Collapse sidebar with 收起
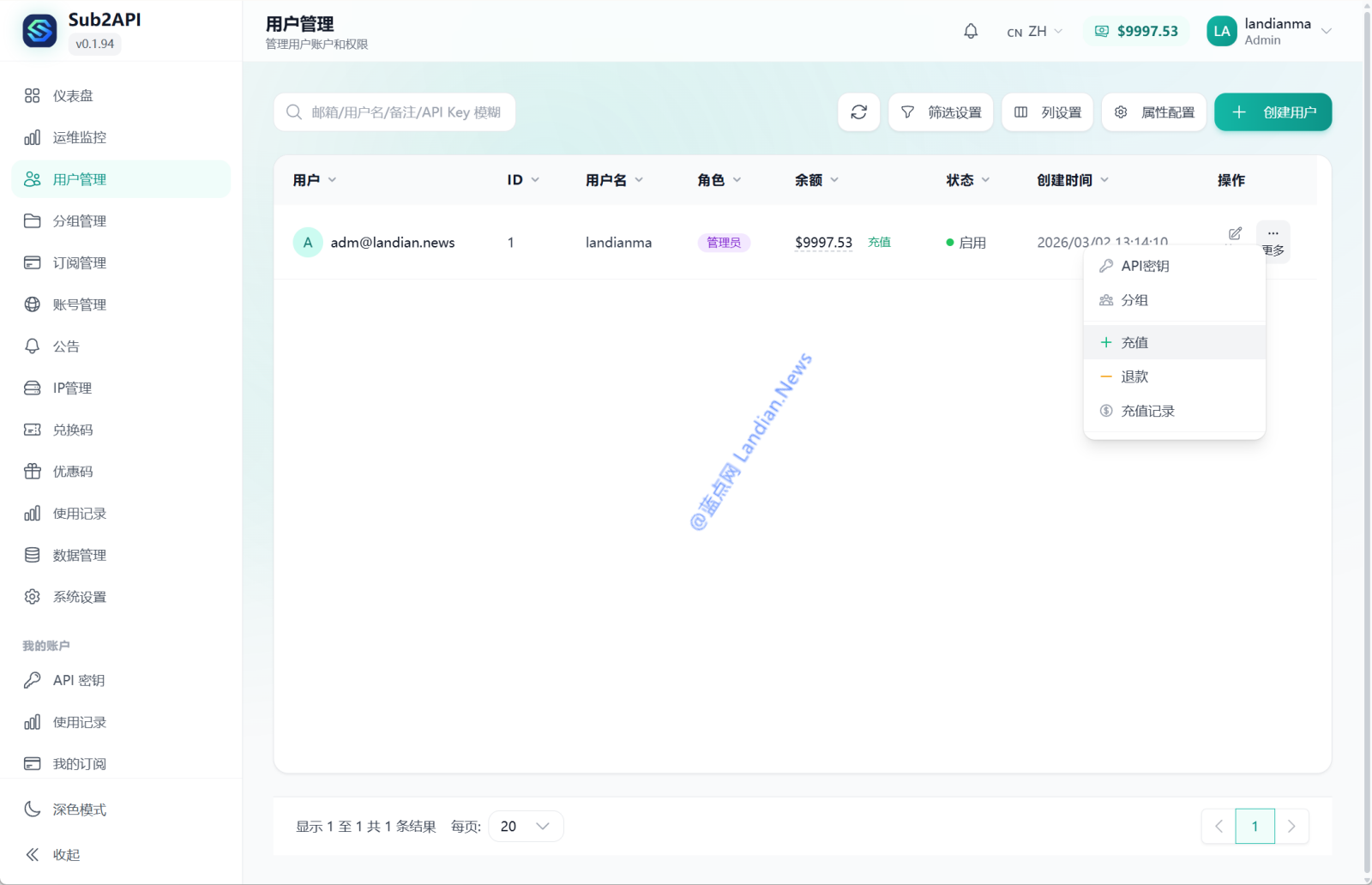The height and width of the screenshot is (885, 1372). coord(65,855)
